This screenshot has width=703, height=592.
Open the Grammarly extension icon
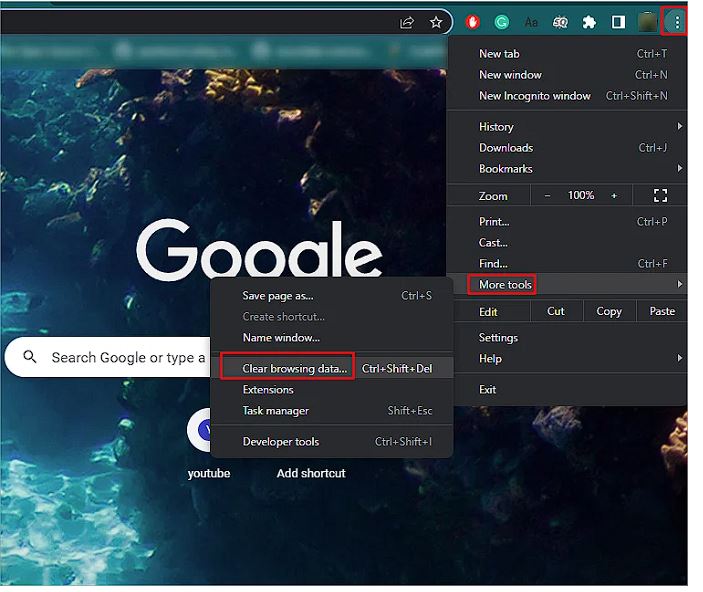502,22
